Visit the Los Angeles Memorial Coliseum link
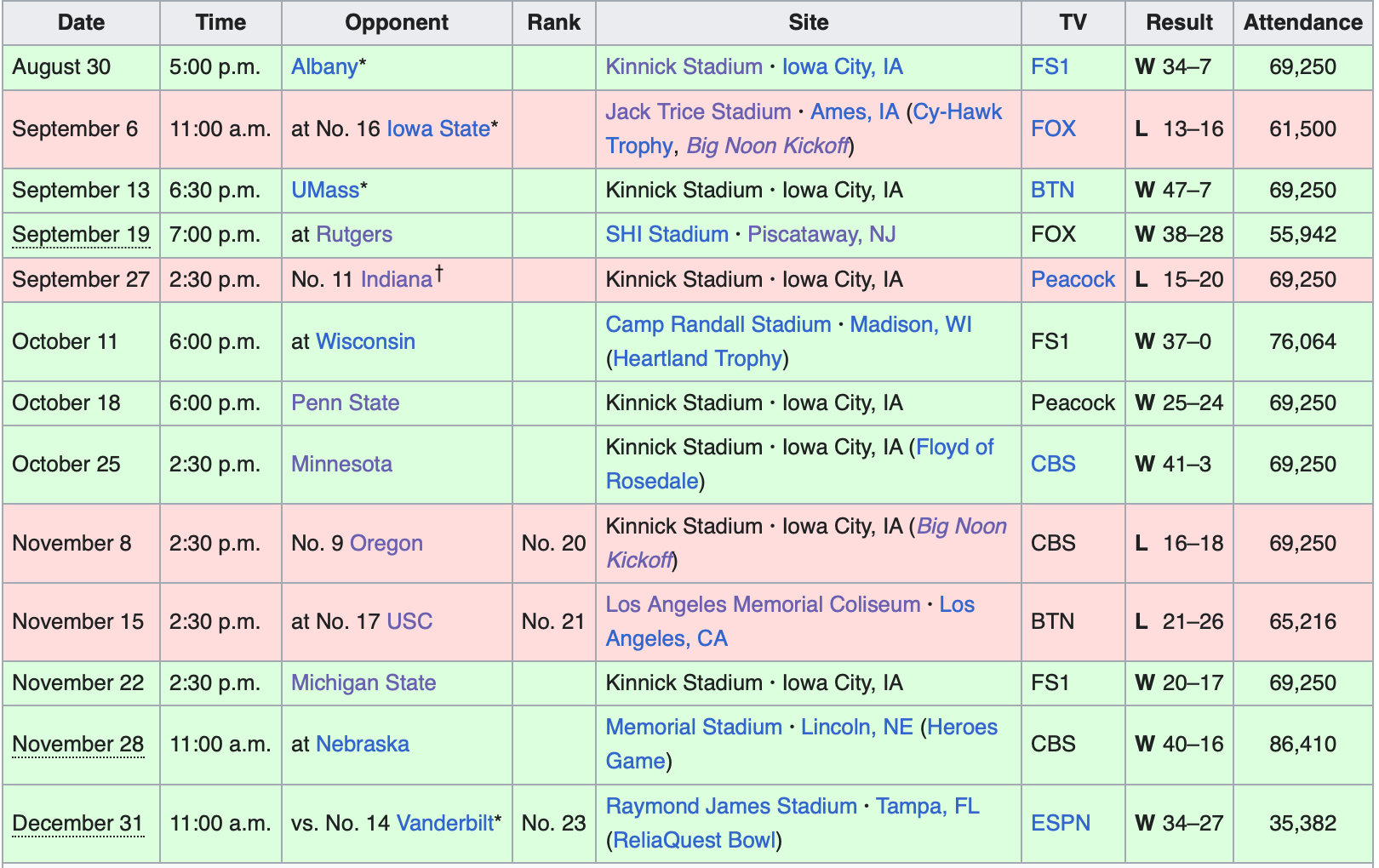 pyautogui.click(x=763, y=605)
